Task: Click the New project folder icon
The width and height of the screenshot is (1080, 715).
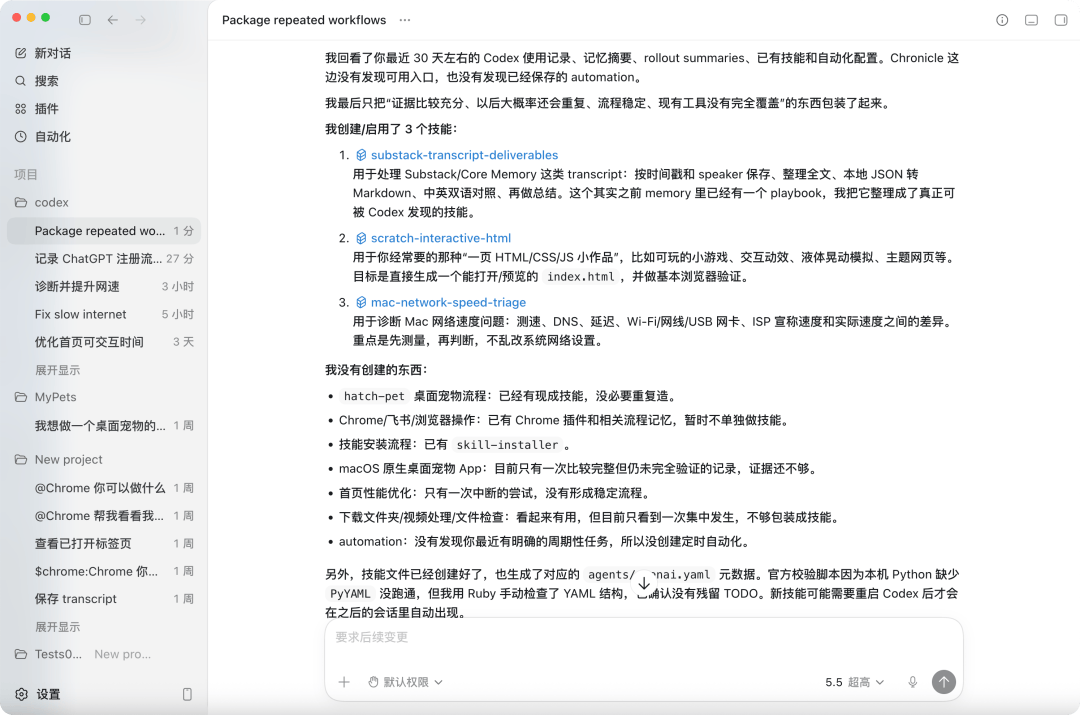Action: [21, 459]
